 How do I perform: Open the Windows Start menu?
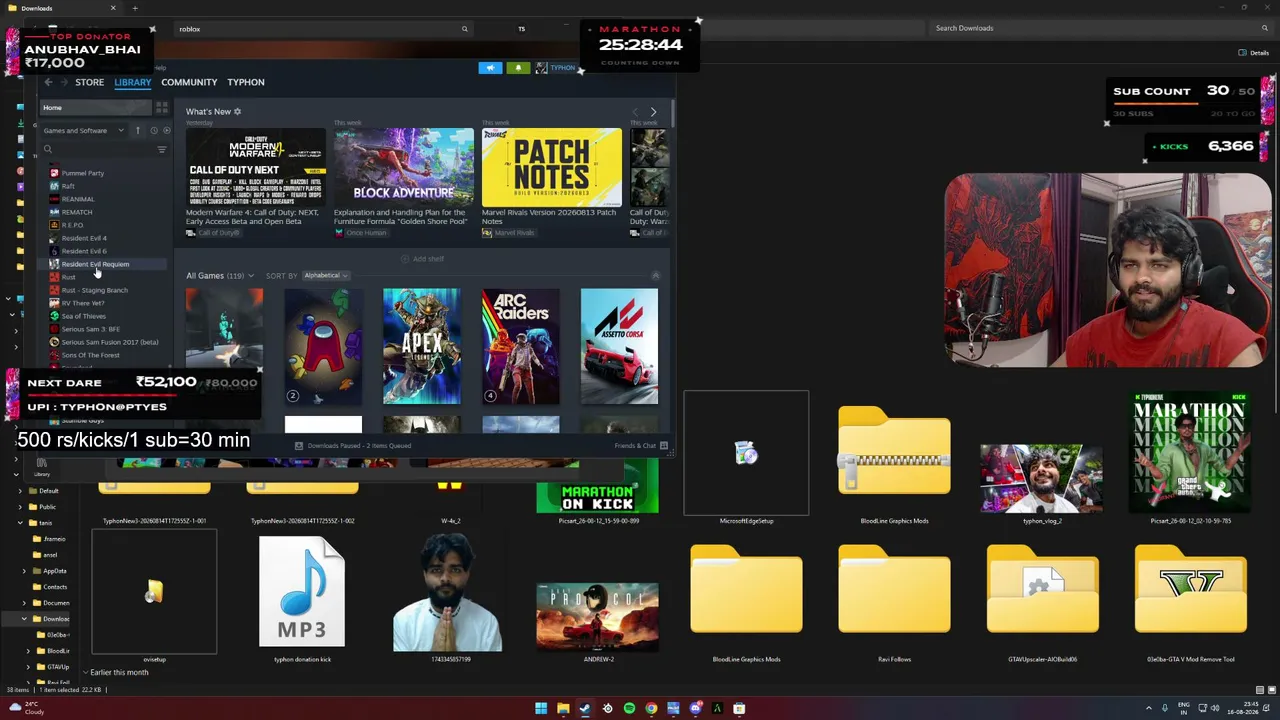click(541, 709)
